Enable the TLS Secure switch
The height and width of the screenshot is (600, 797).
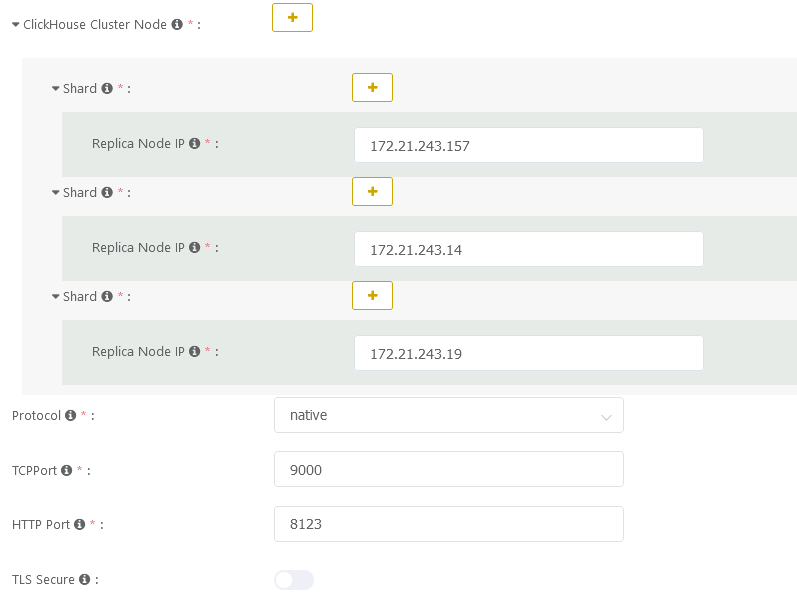pyautogui.click(x=294, y=580)
